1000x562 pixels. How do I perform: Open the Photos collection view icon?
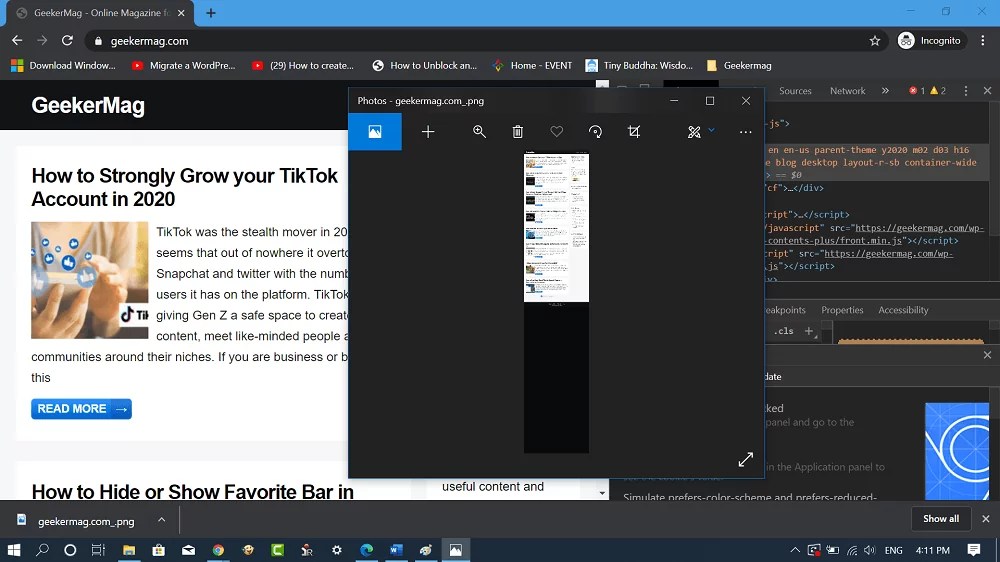coord(375,132)
